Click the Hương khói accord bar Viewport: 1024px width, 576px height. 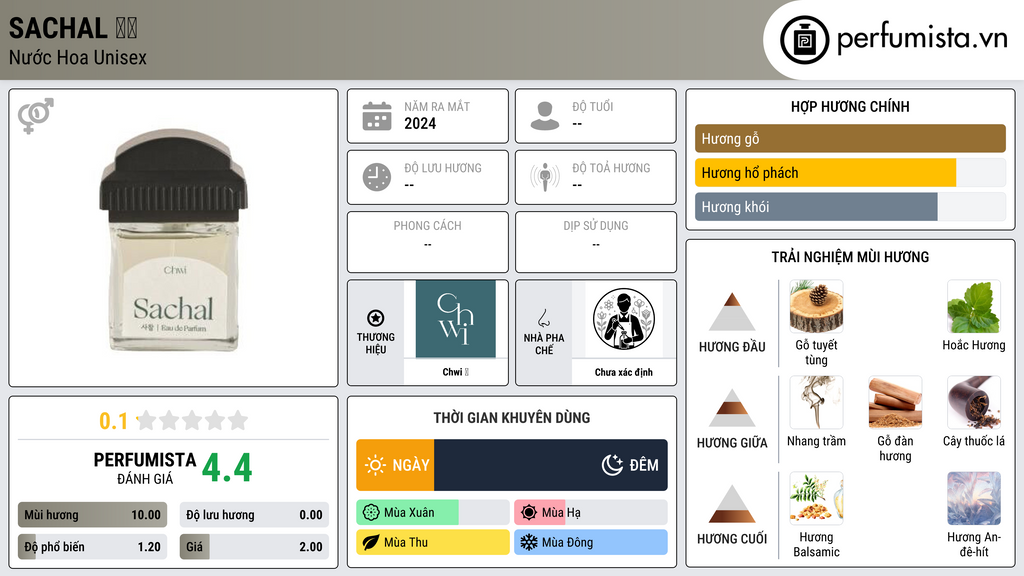(850, 207)
